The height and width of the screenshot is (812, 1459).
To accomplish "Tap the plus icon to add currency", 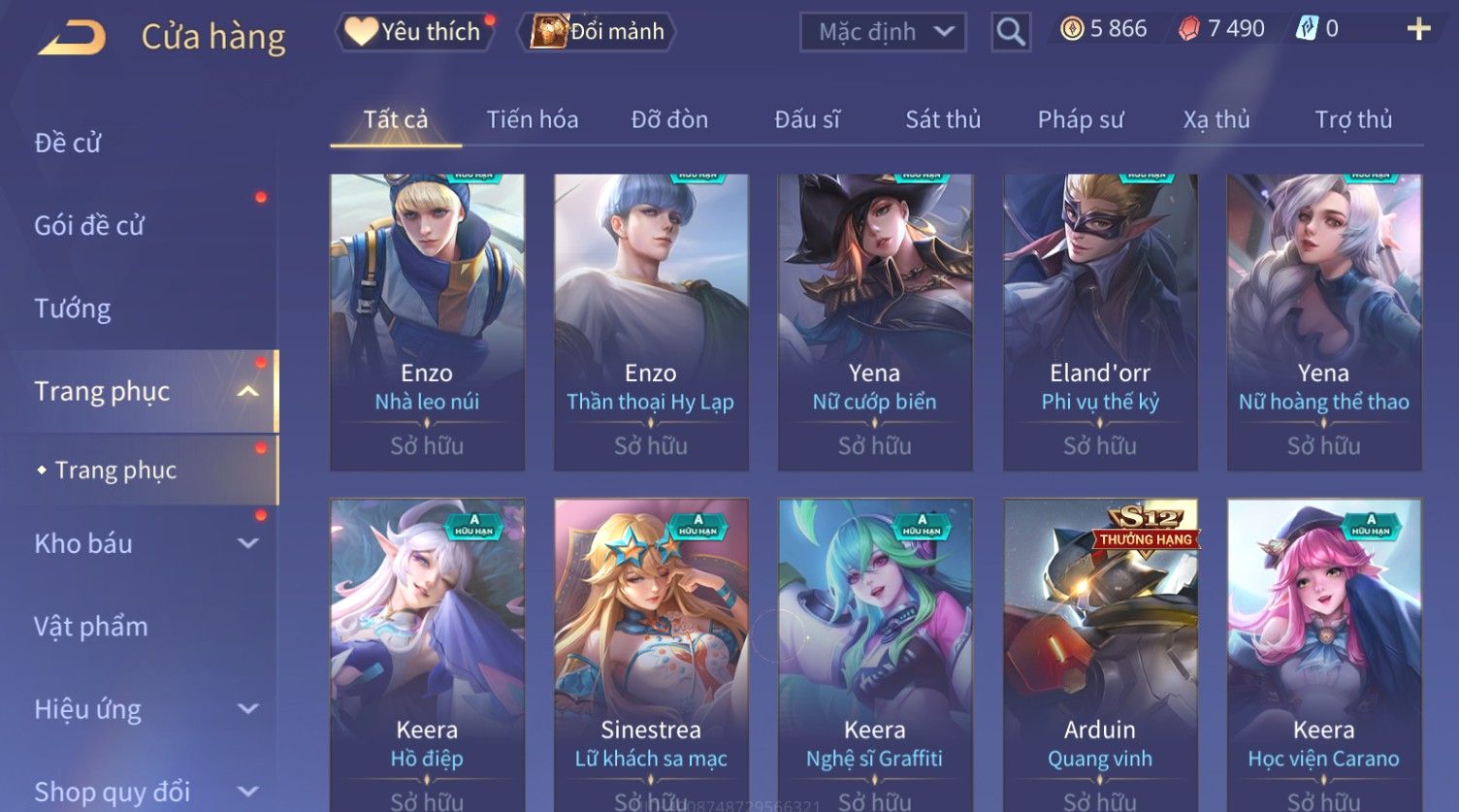I will coord(1418,29).
